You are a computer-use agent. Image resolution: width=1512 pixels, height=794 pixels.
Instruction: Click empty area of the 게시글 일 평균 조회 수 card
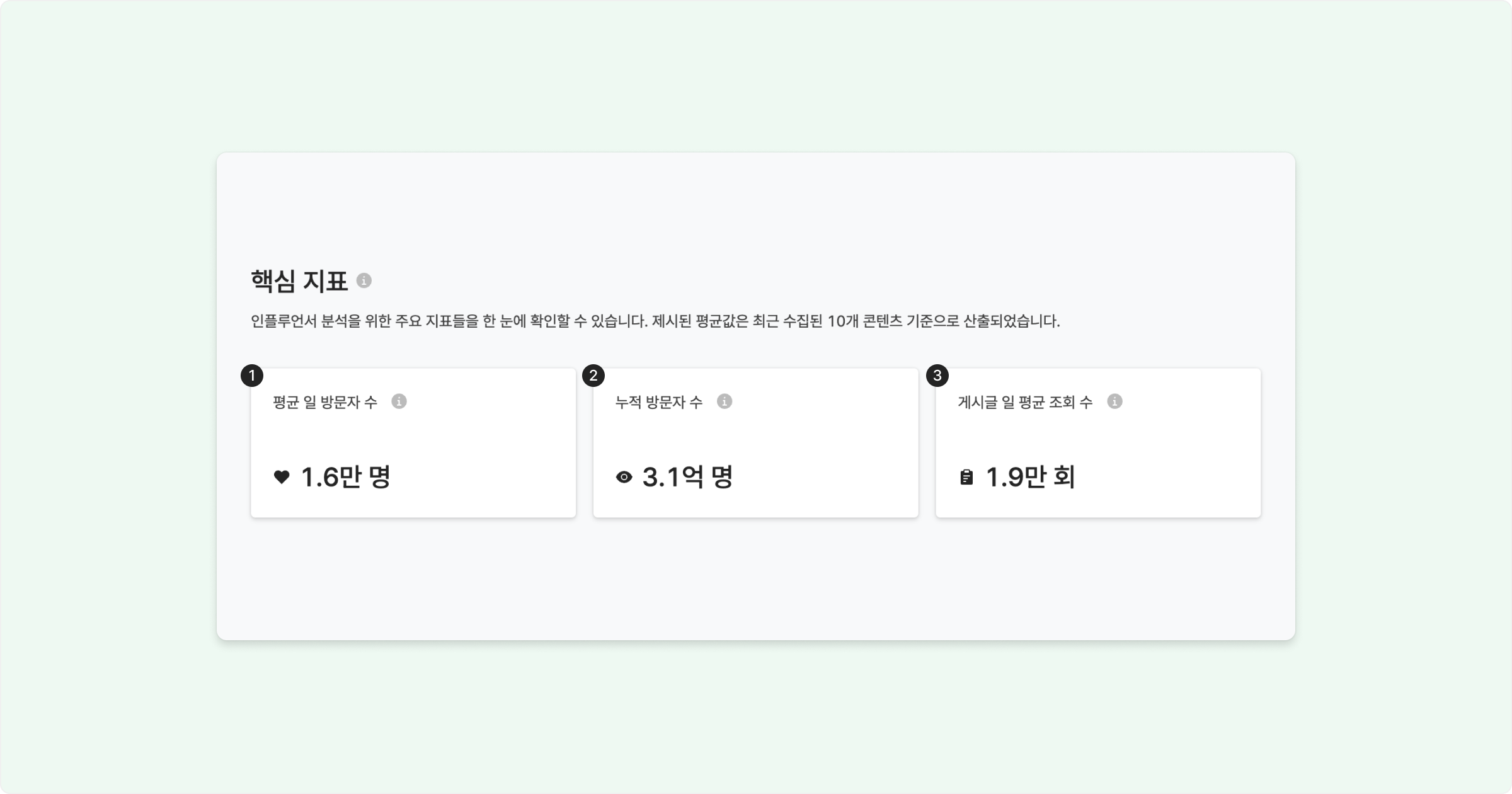click(1165, 447)
